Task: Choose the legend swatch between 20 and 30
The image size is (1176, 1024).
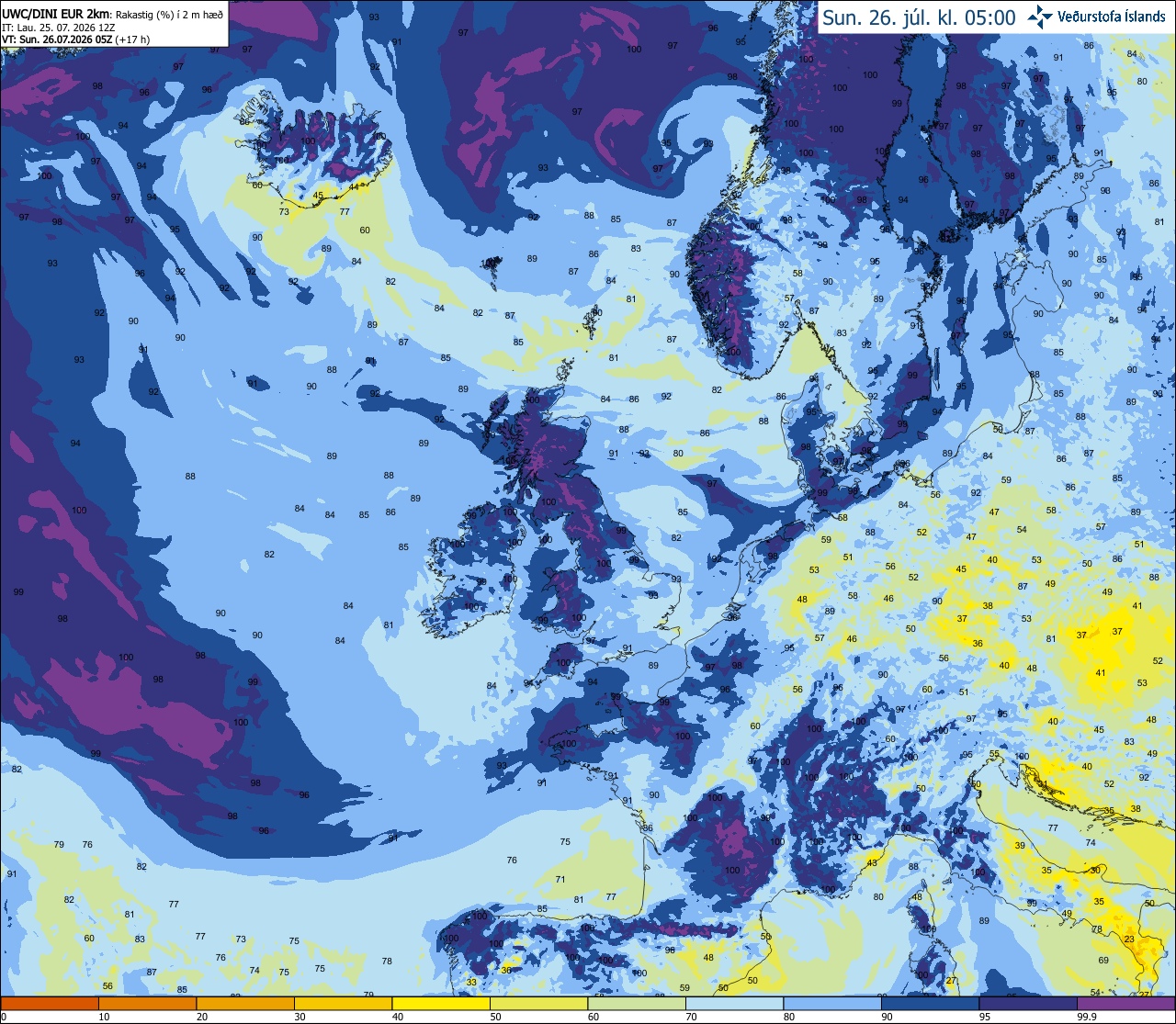Action: (245, 1003)
